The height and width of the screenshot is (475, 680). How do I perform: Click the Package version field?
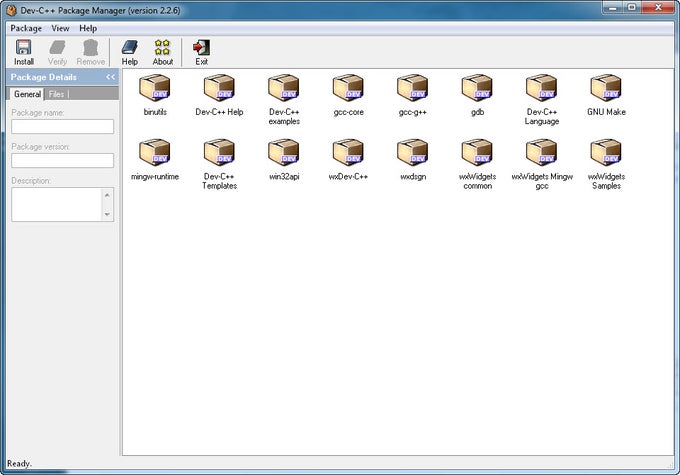tap(62, 160)
